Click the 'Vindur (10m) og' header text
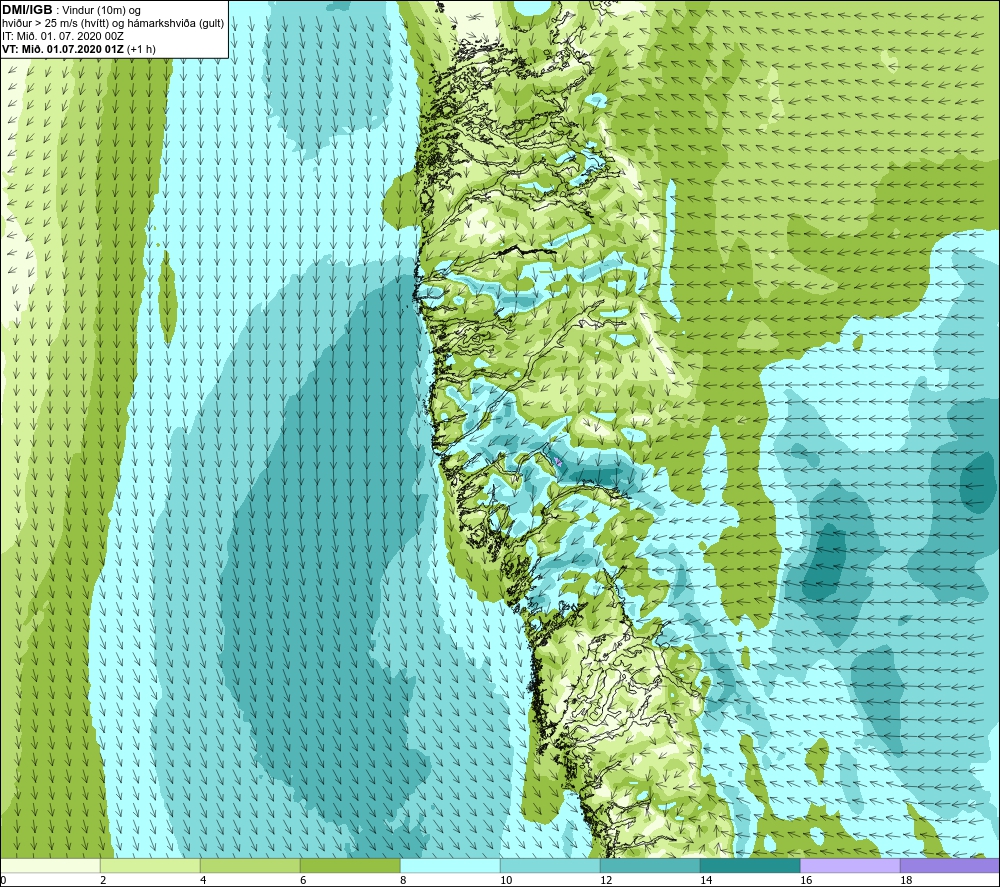Image resolution: width=1000 pixels, height=887 pixels. pyautogui.click(x=101, y=10)
